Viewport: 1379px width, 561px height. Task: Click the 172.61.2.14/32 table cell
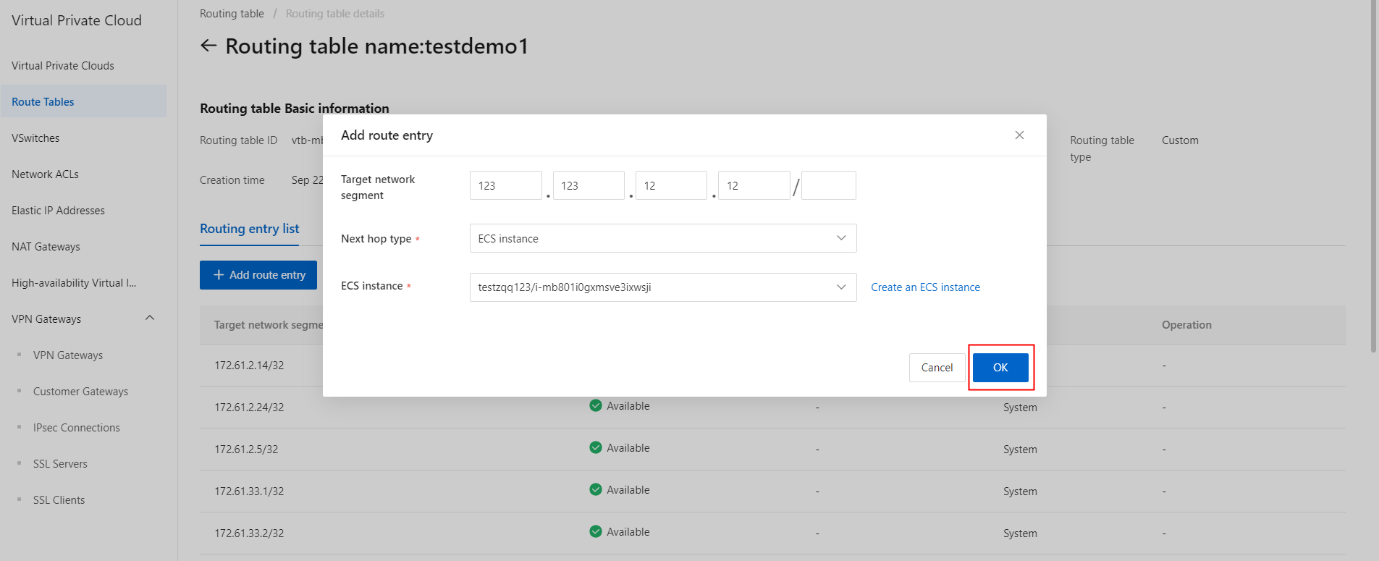coord(249,366)
